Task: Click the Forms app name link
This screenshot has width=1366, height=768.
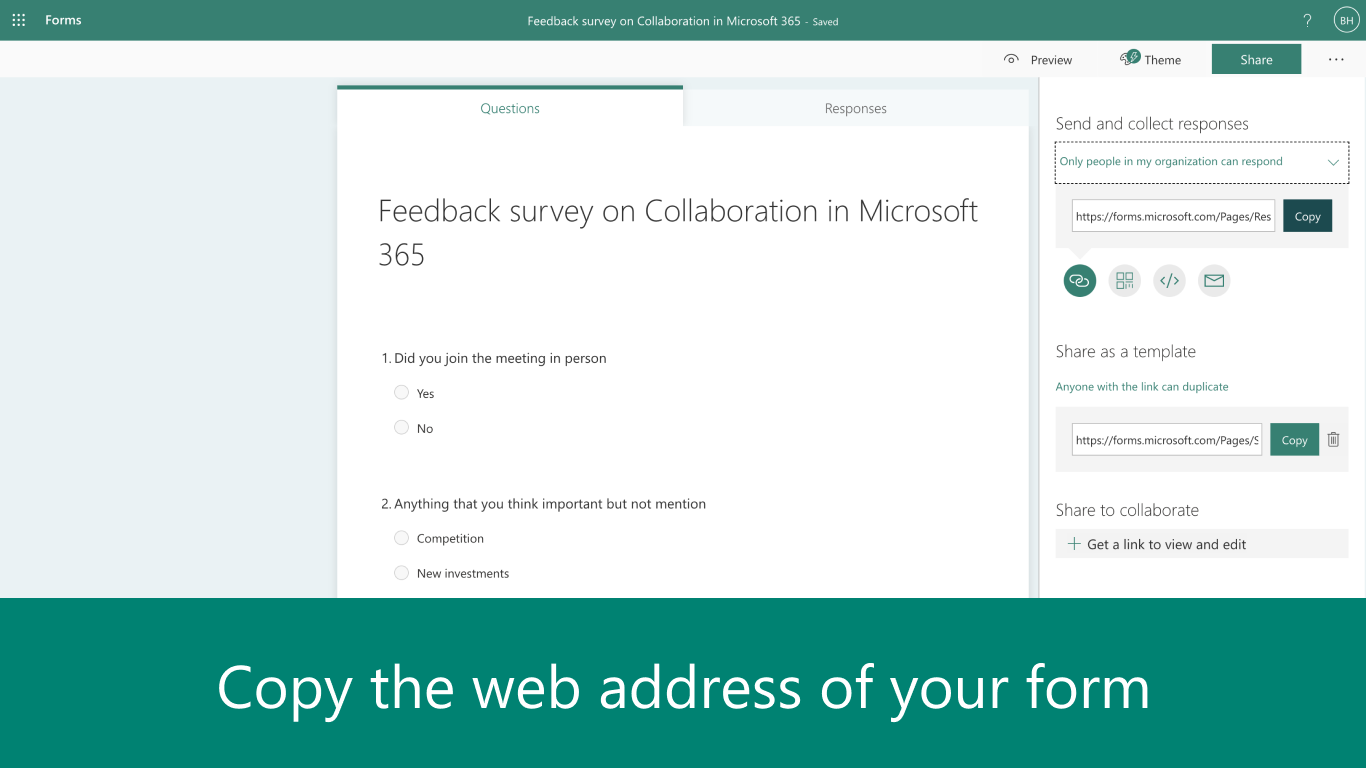Action: (x=63, y=20)
